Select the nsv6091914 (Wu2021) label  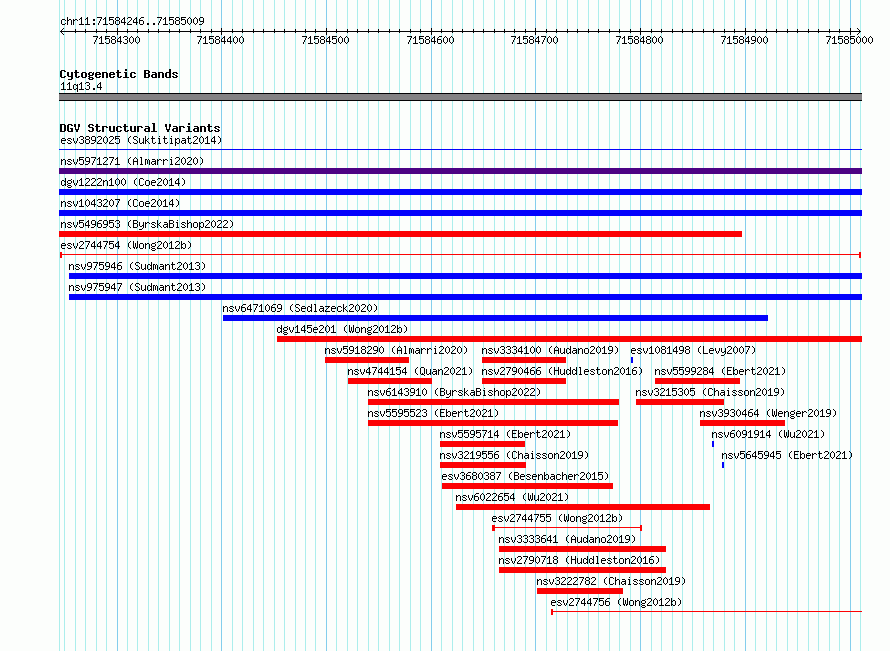pos(768,434)
